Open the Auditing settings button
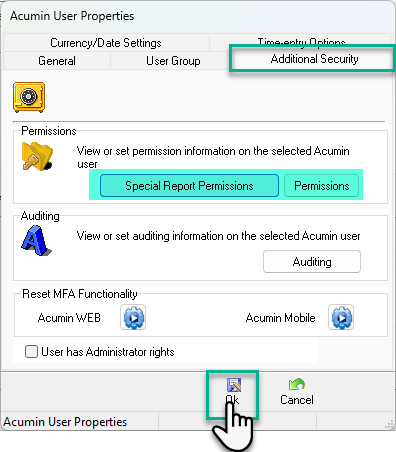 [x=312, y=262]
